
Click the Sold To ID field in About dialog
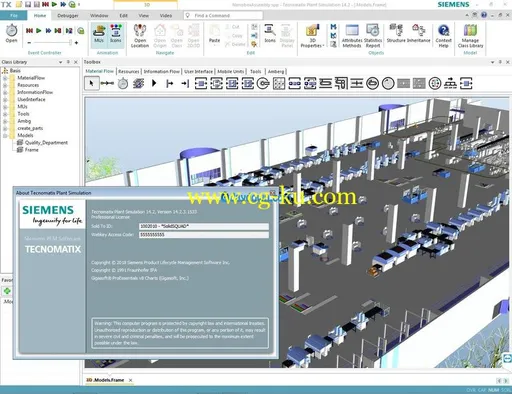coord(204,226)
